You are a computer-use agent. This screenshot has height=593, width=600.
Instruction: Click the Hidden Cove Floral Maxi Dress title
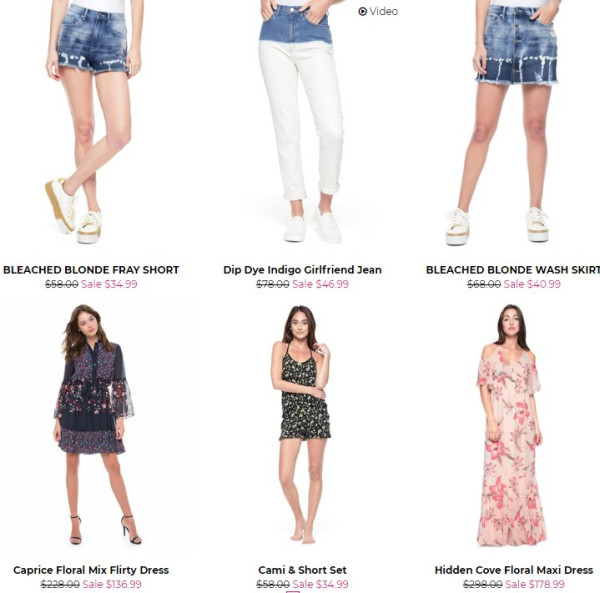[x=514, y=570]
